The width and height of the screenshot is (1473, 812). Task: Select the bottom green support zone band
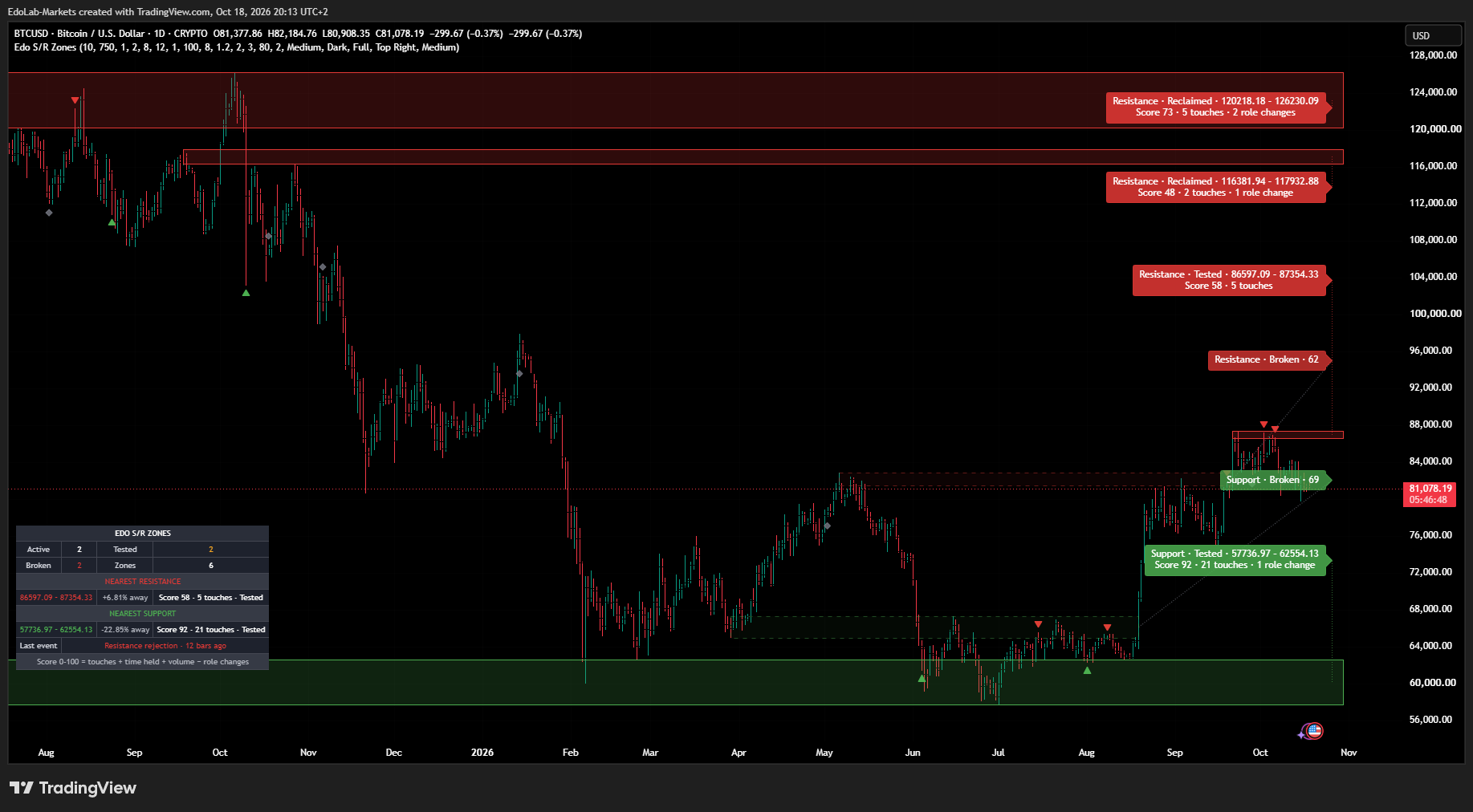[x=675, y=683]
